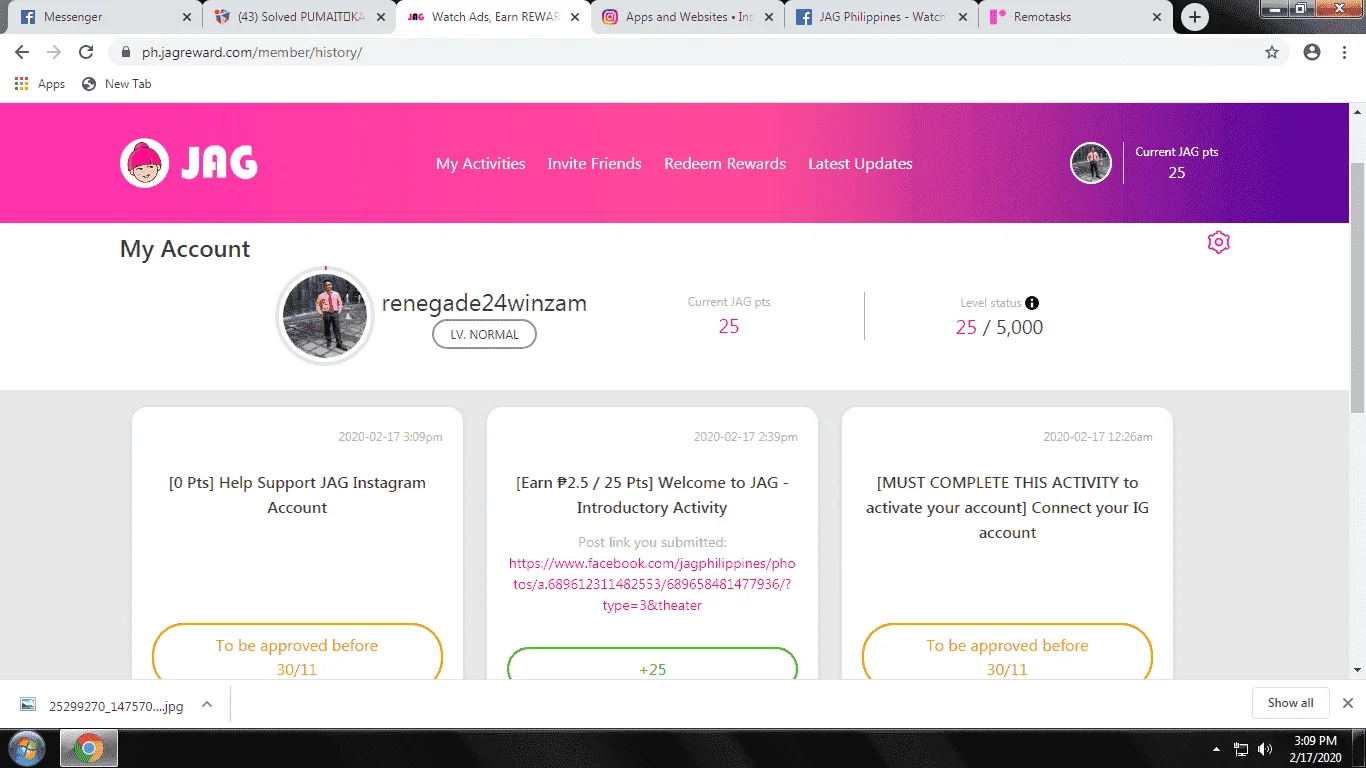Click the +25 points status button

click(652, 665)
